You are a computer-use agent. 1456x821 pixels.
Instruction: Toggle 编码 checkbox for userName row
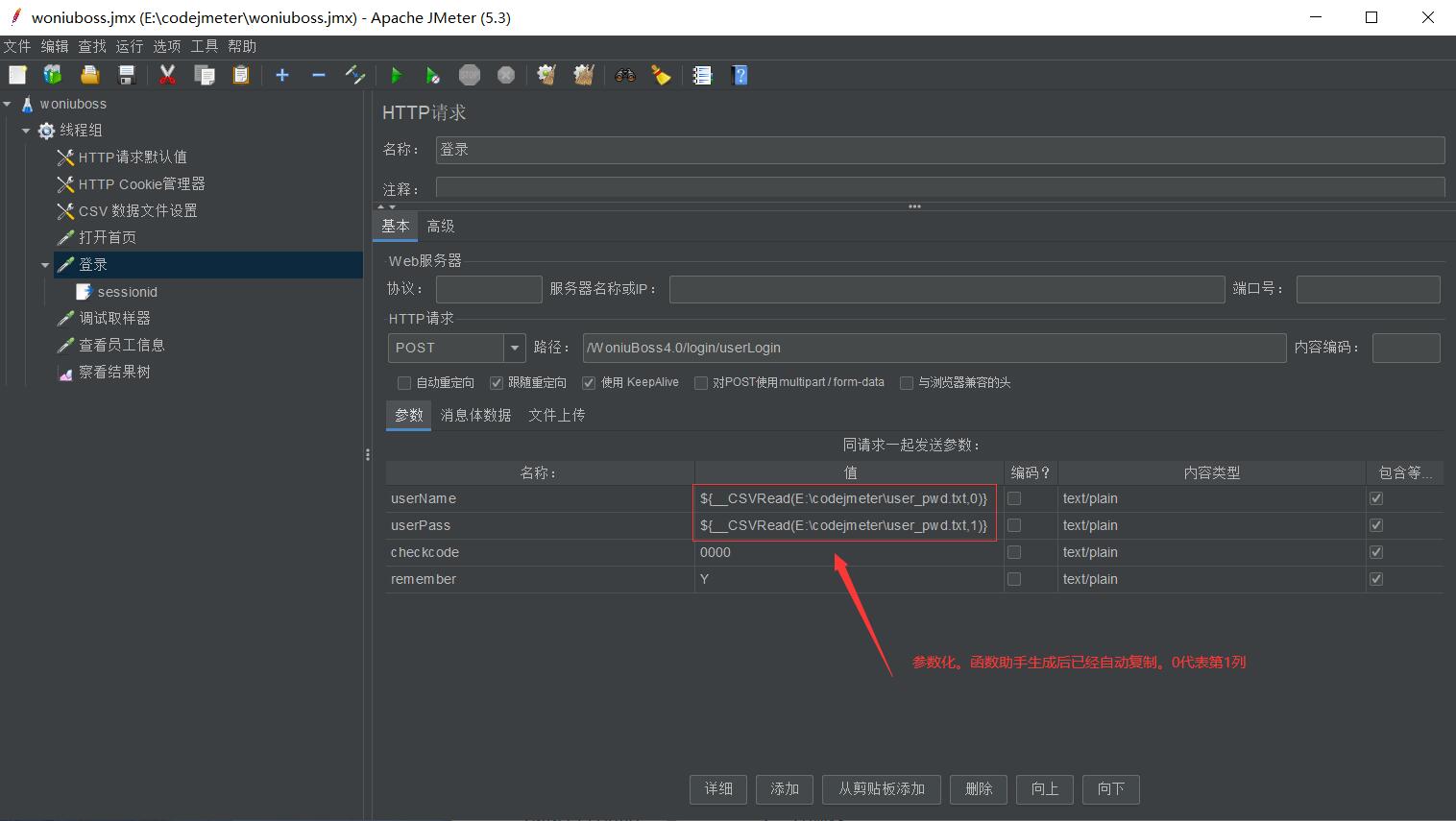pos(1014,498)
